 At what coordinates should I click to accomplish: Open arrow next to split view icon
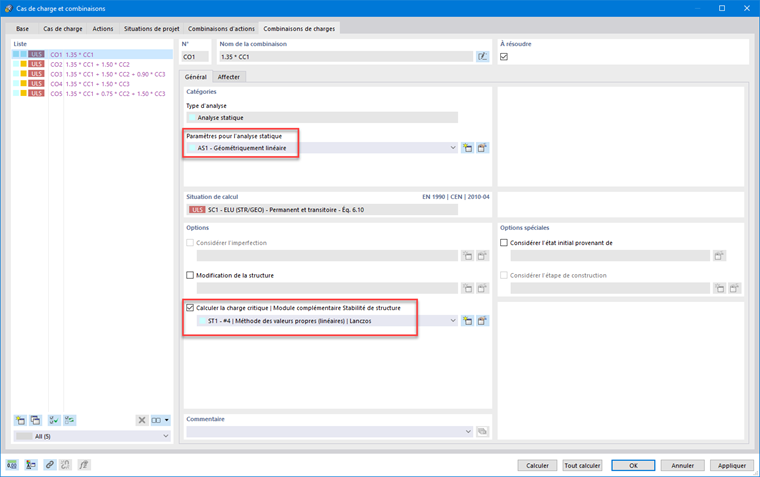[x=167, y=420]
